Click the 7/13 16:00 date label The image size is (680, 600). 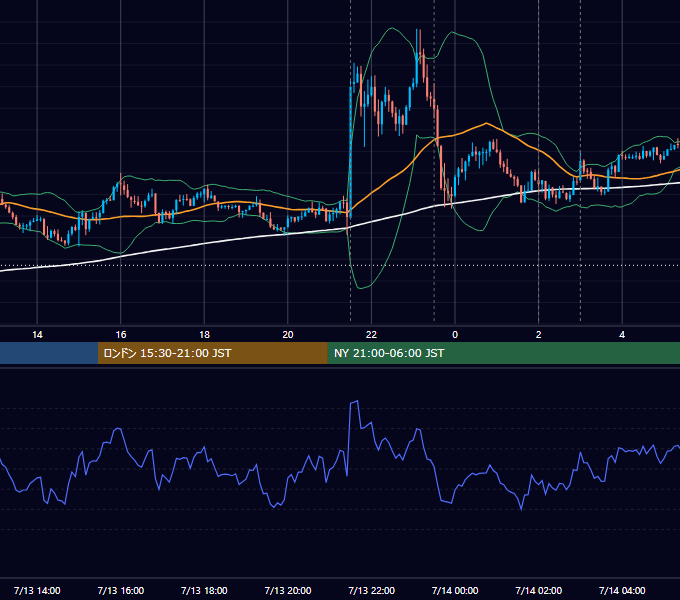(121, 590)
